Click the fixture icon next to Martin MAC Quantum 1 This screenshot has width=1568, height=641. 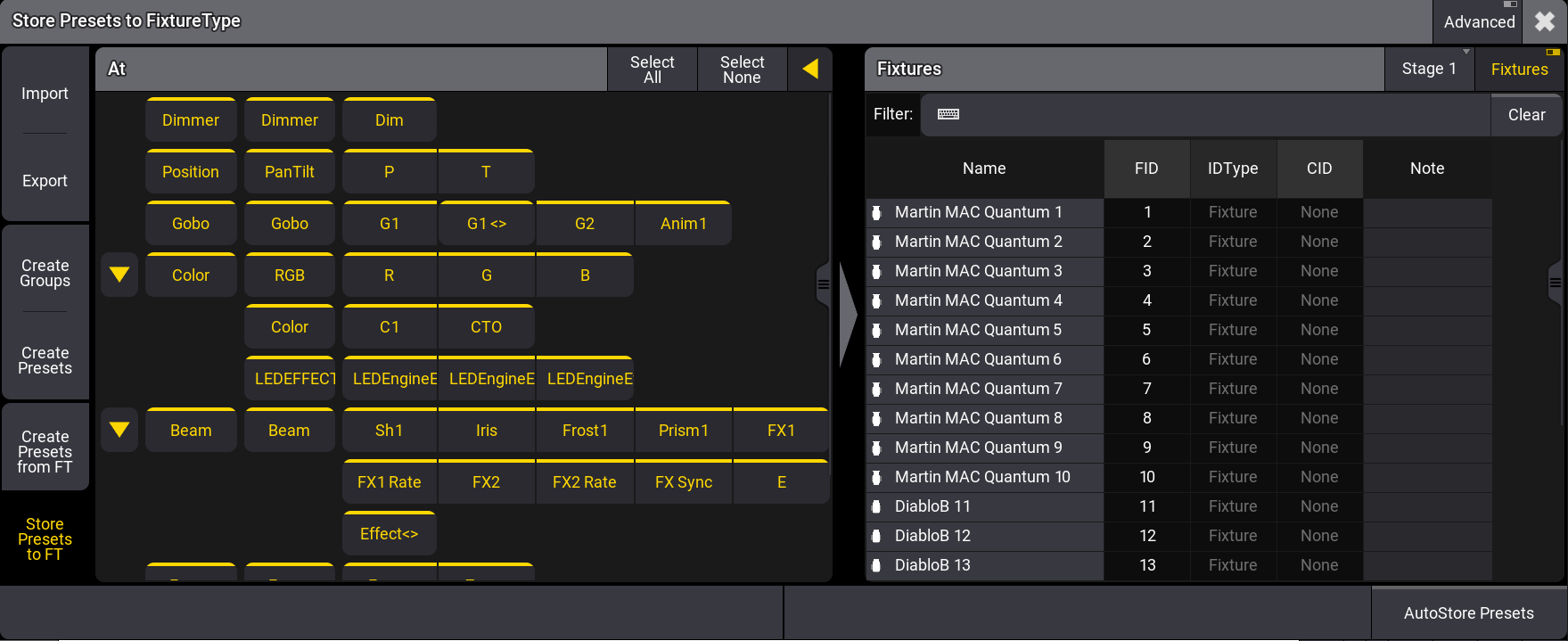pyautogui.click(x=876, y=212)
